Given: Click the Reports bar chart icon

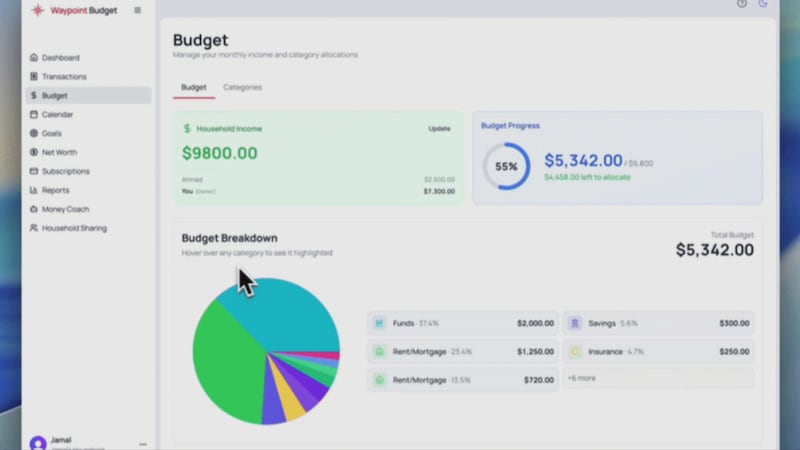Looking at the screenshot, I should [33, 190].
